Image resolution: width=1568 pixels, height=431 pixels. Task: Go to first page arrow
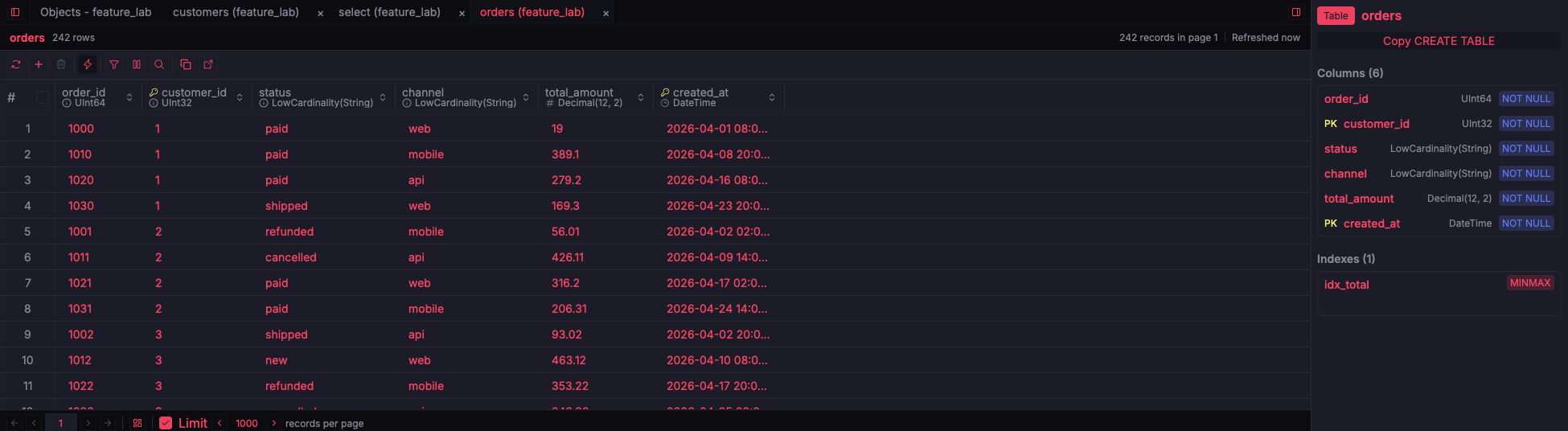coord(14,423)
